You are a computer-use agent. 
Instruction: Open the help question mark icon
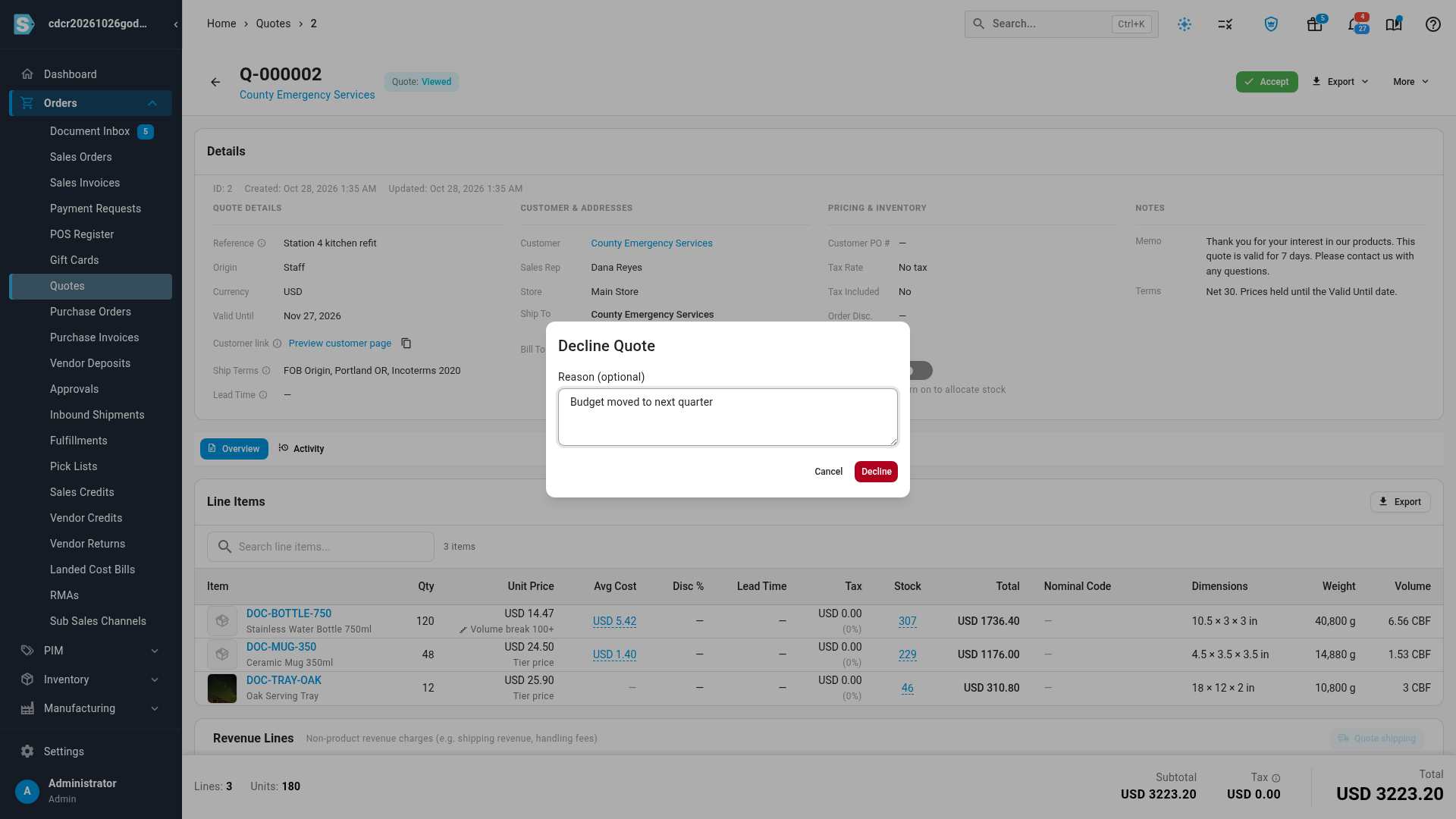(1432, 24)
